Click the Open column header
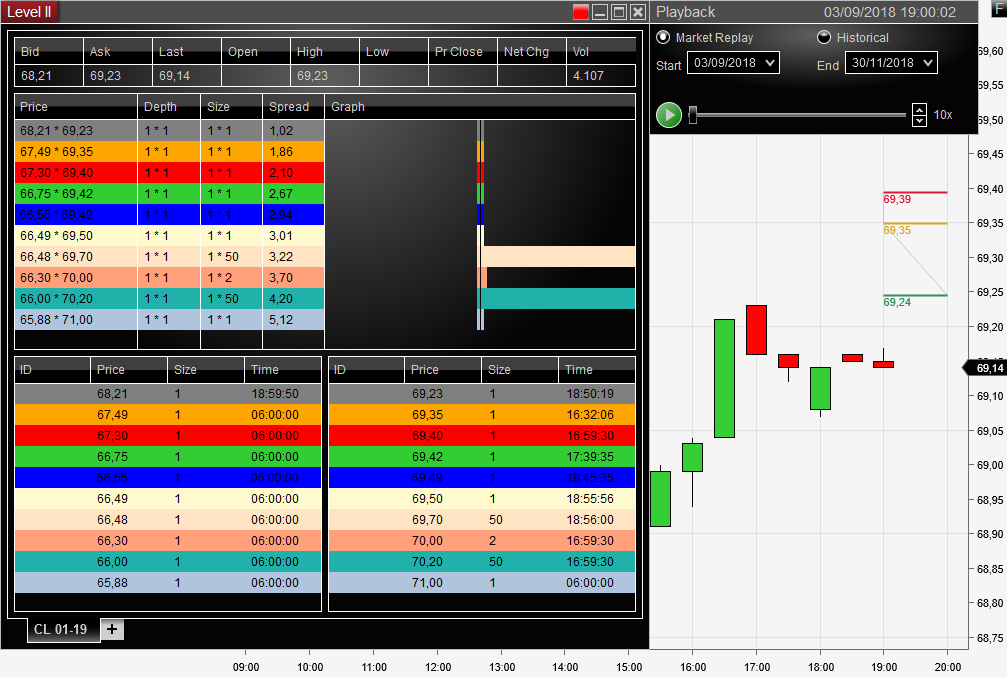The height and width of the screenshot is (677, 1007). point(256,51)
